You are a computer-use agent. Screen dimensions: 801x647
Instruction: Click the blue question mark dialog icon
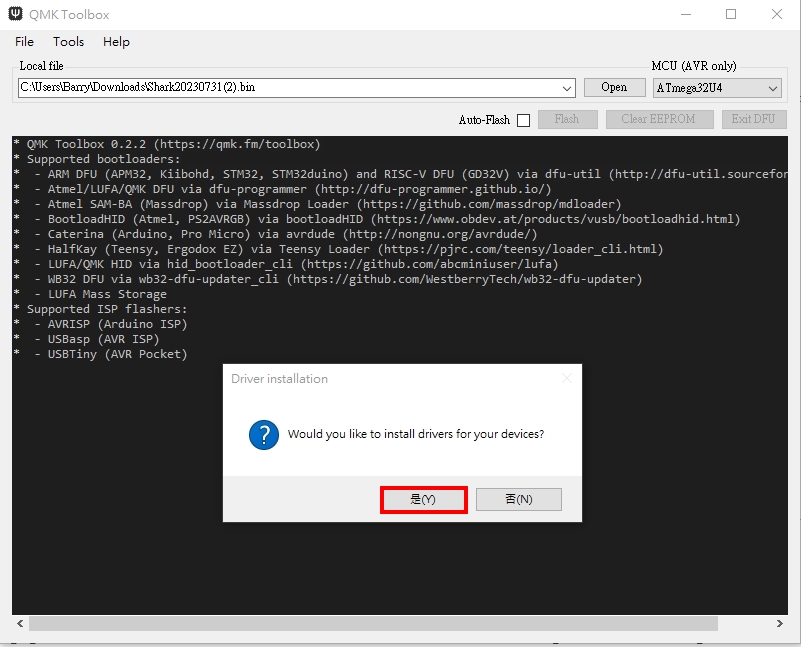(x=264, y=435)
